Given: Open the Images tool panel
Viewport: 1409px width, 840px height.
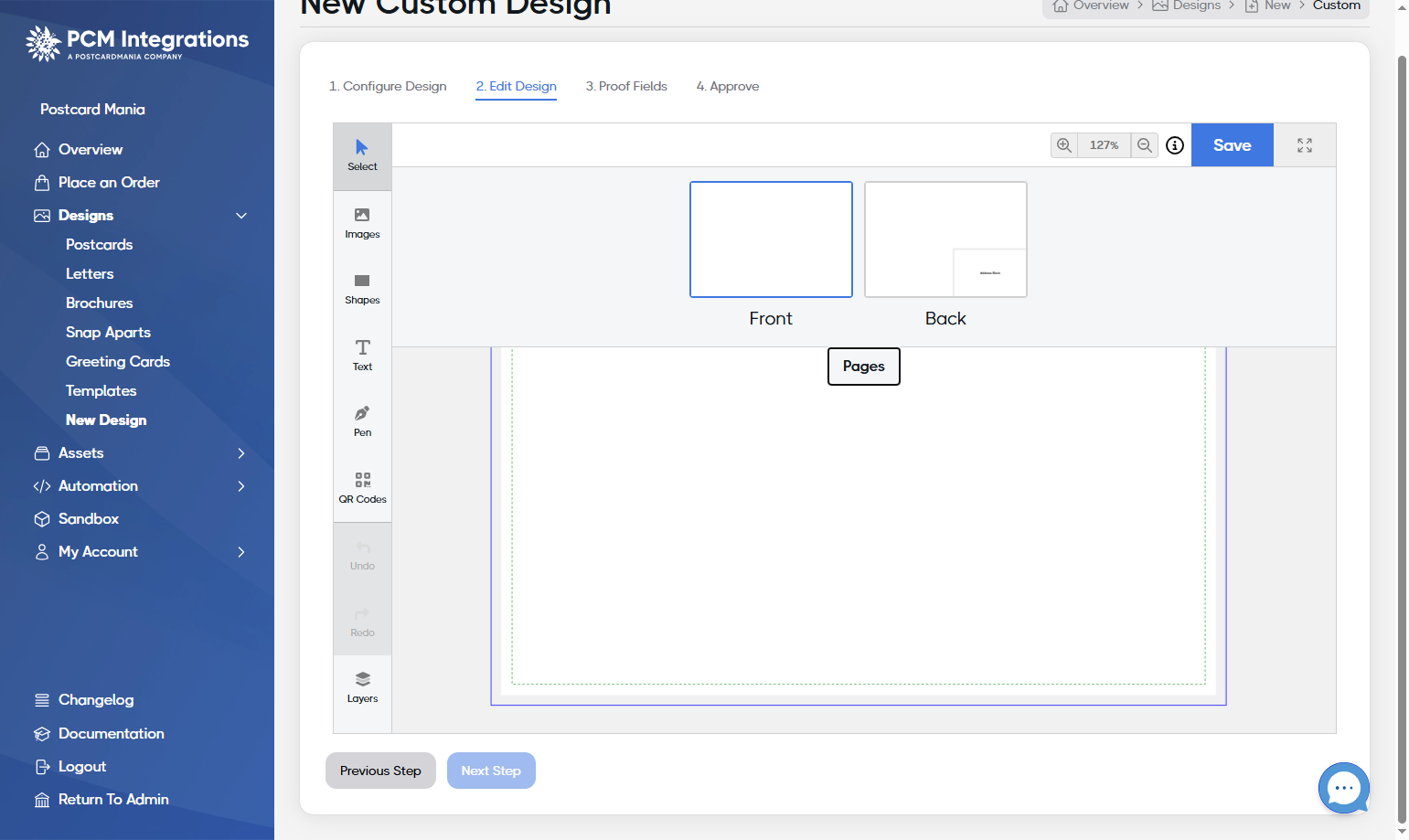Looking at the screenshot, I should (362, 223).
